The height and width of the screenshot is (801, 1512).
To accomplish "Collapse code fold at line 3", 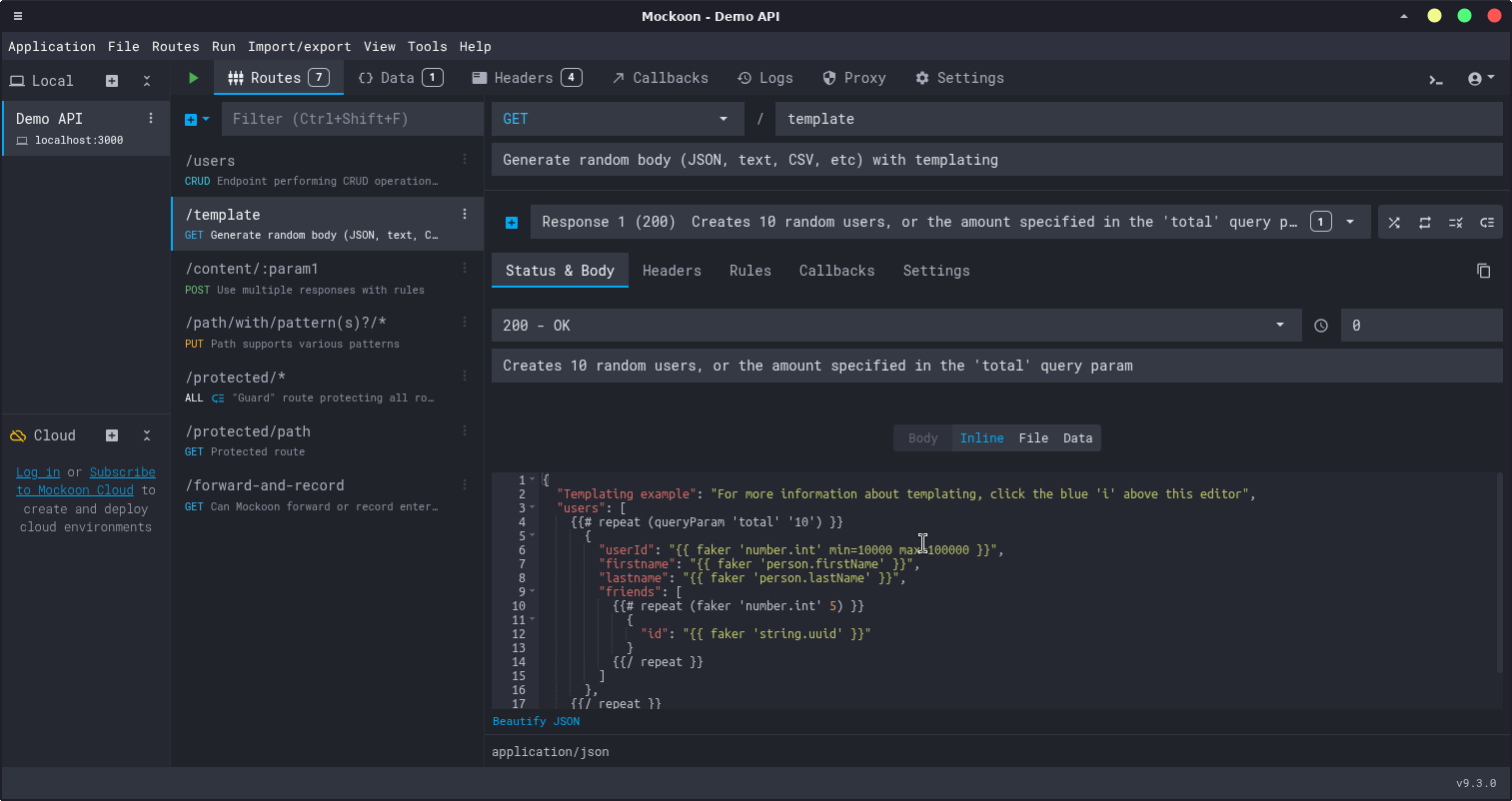I will pos(534,508).
